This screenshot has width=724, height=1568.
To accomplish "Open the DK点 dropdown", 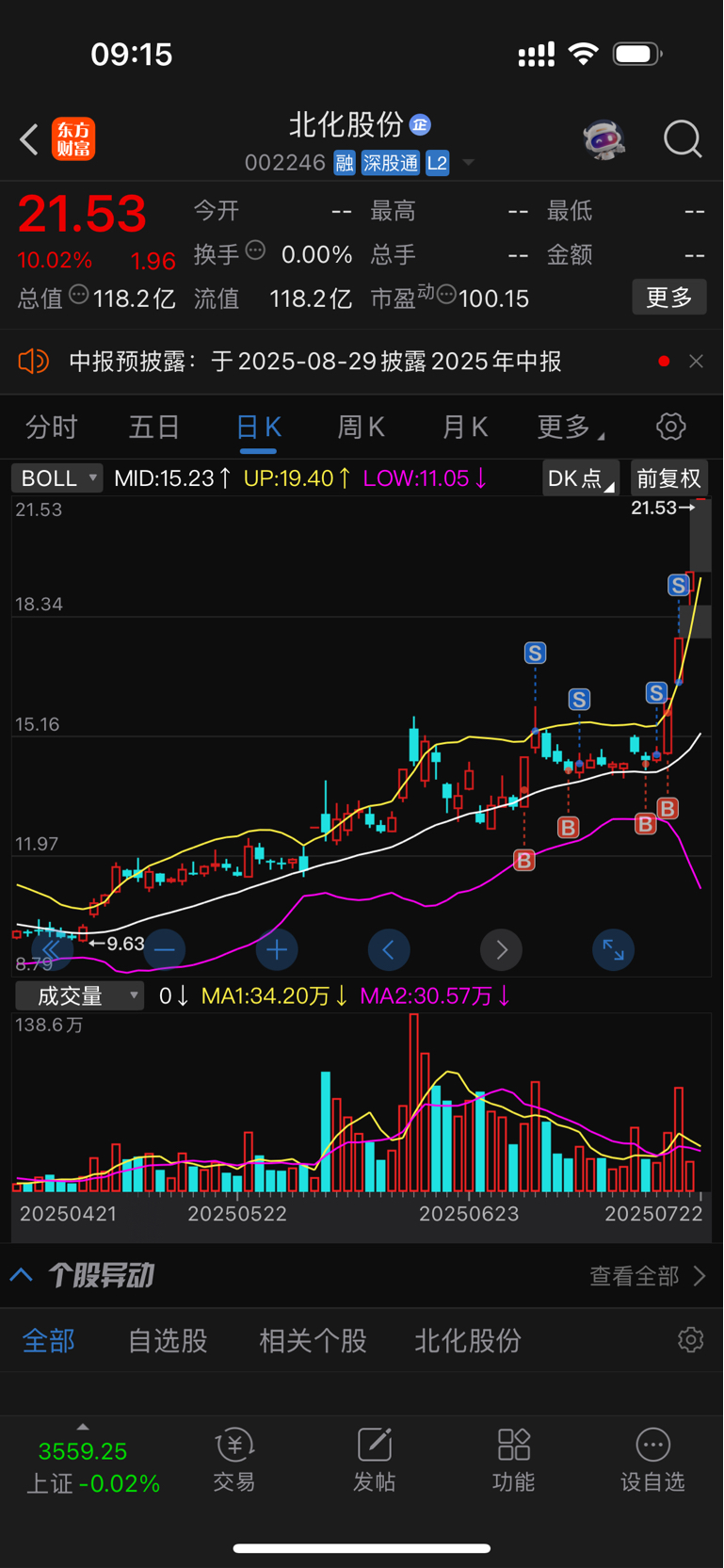I will [x=581, y=478].
